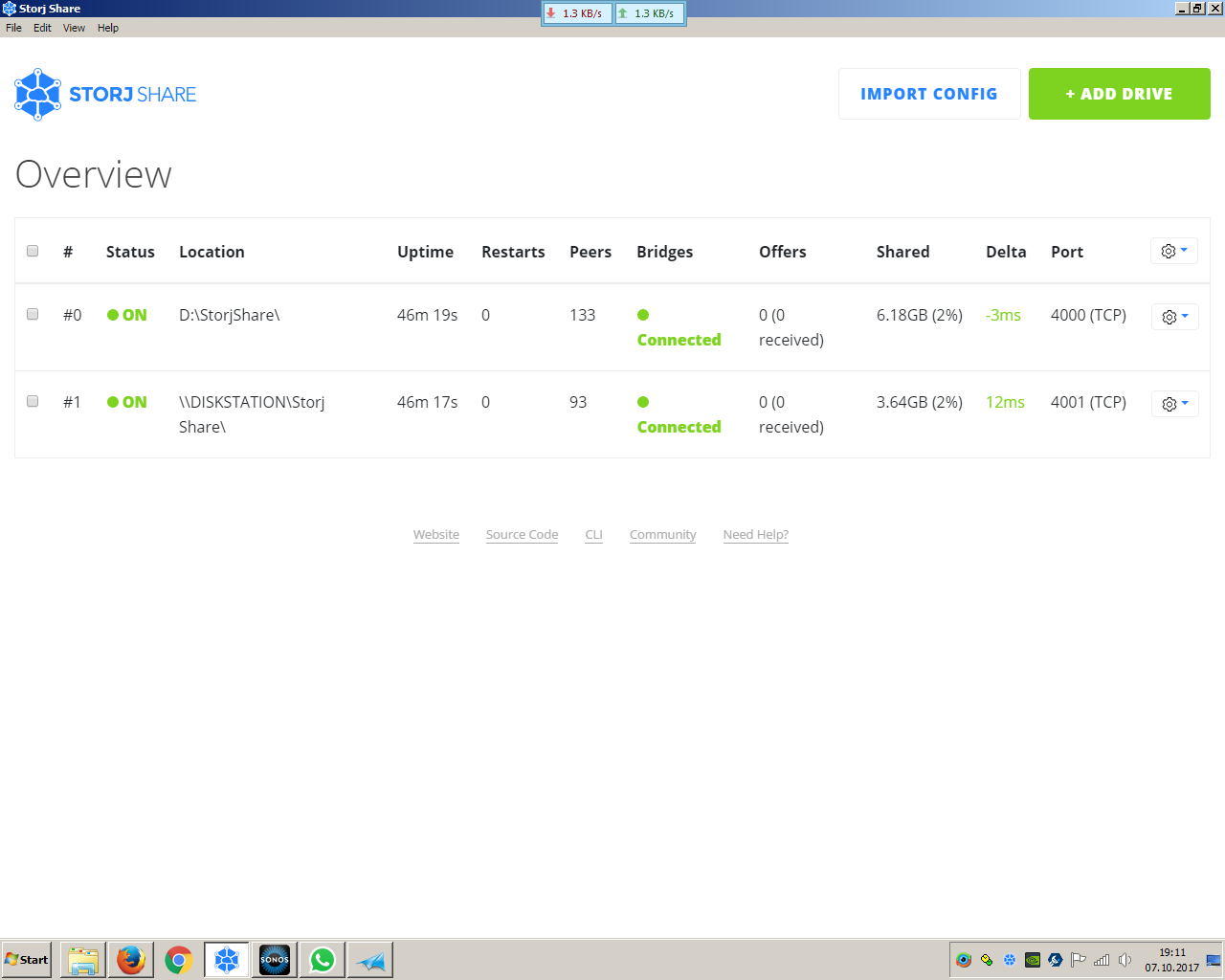Click the blue hexagon tray icon

(x=1056, y=960)
